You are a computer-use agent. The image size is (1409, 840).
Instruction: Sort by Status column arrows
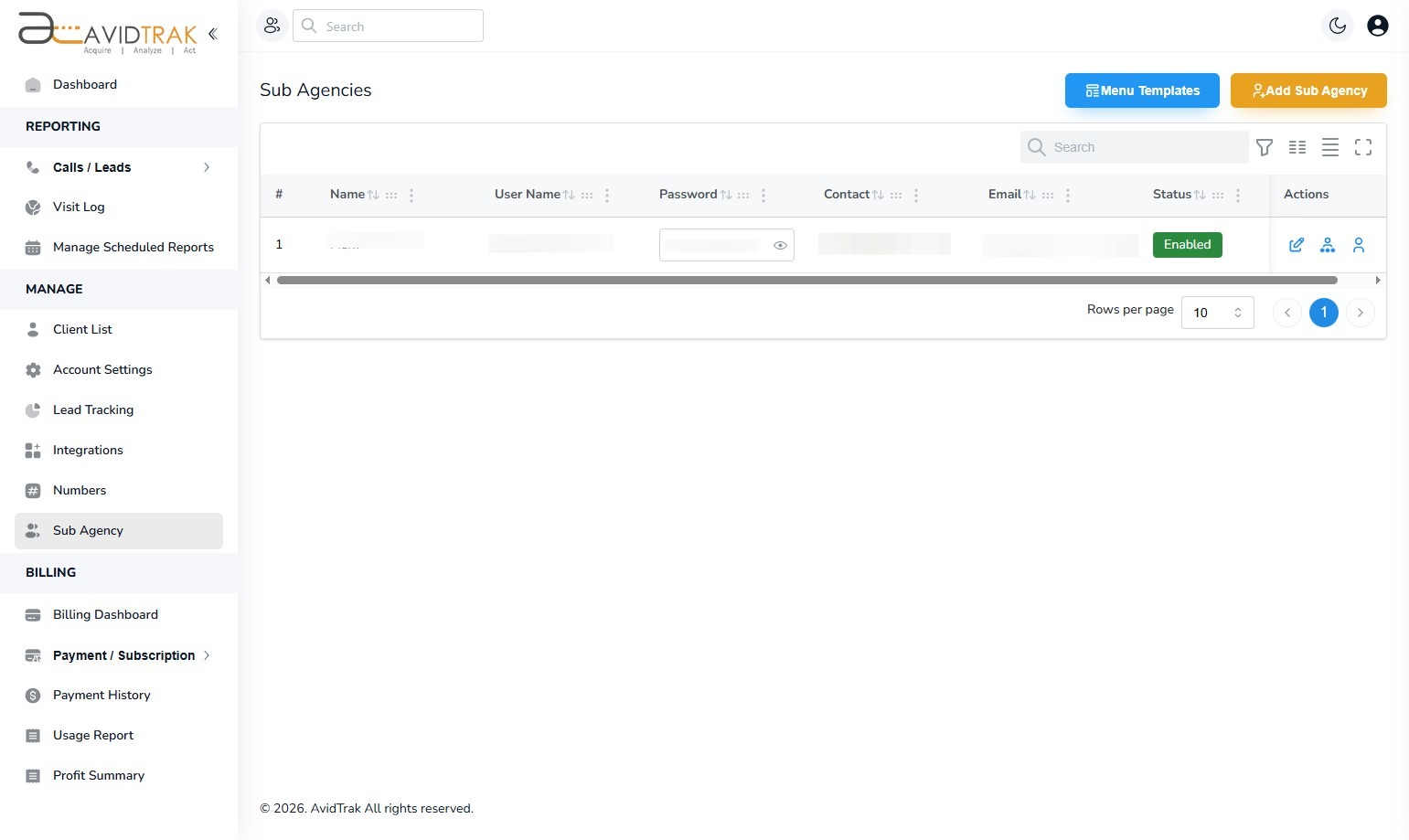tap(1200, 195)
